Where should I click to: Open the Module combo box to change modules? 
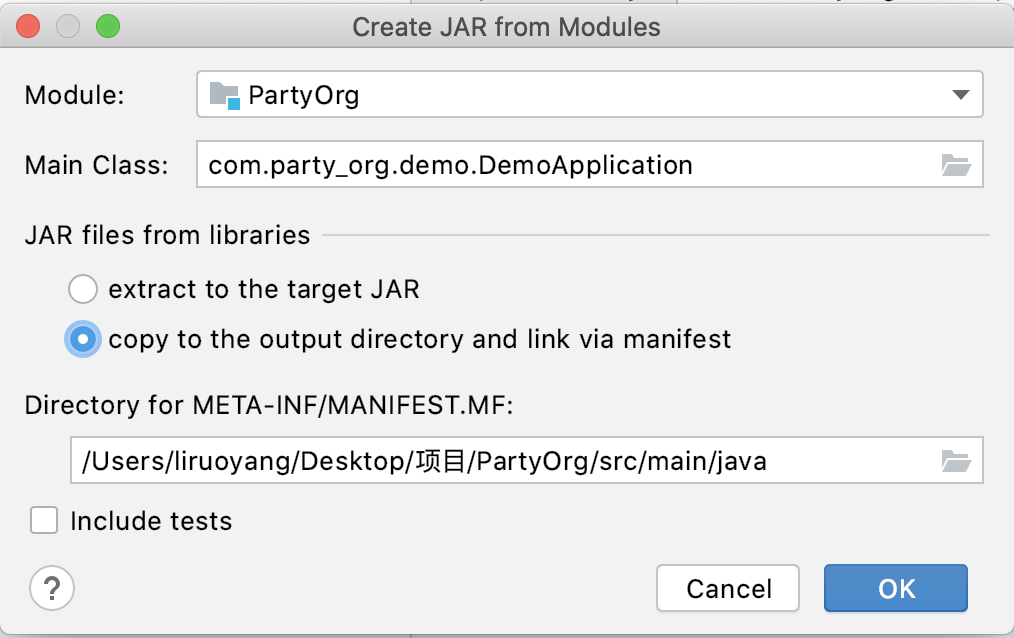click(x=590, y=94)
